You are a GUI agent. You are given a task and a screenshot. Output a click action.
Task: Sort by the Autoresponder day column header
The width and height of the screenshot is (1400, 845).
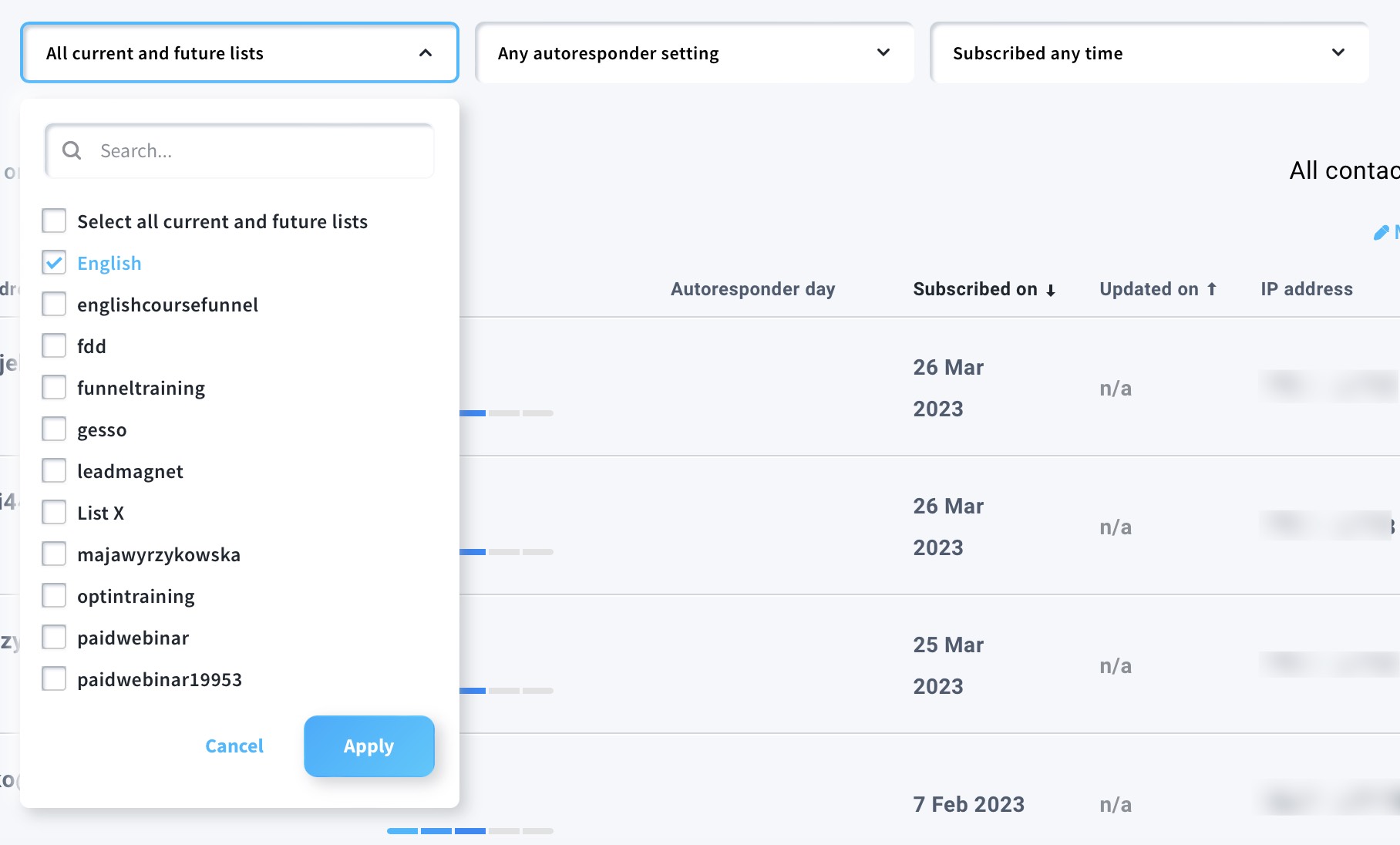(x=752, y=289)
